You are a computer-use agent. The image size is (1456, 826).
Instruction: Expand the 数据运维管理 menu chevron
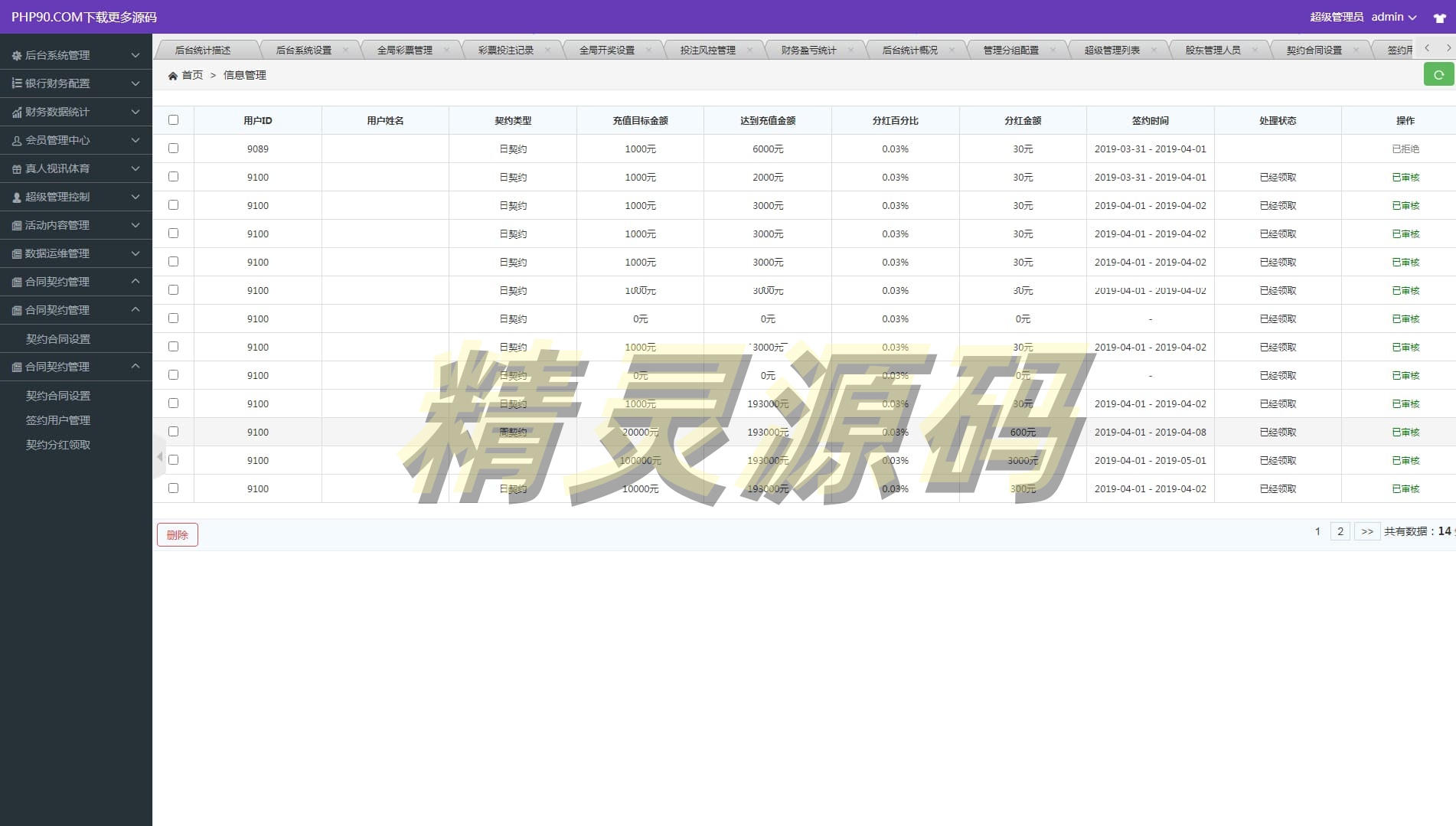click(135, 253)
